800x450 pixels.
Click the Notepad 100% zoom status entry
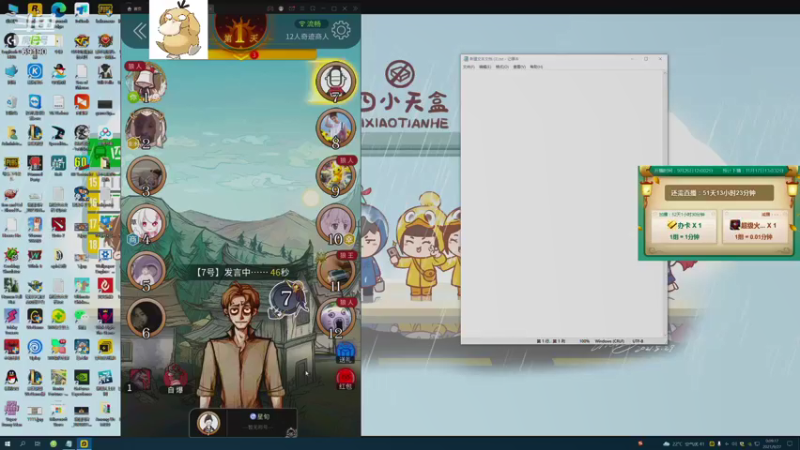coord(584,341)
